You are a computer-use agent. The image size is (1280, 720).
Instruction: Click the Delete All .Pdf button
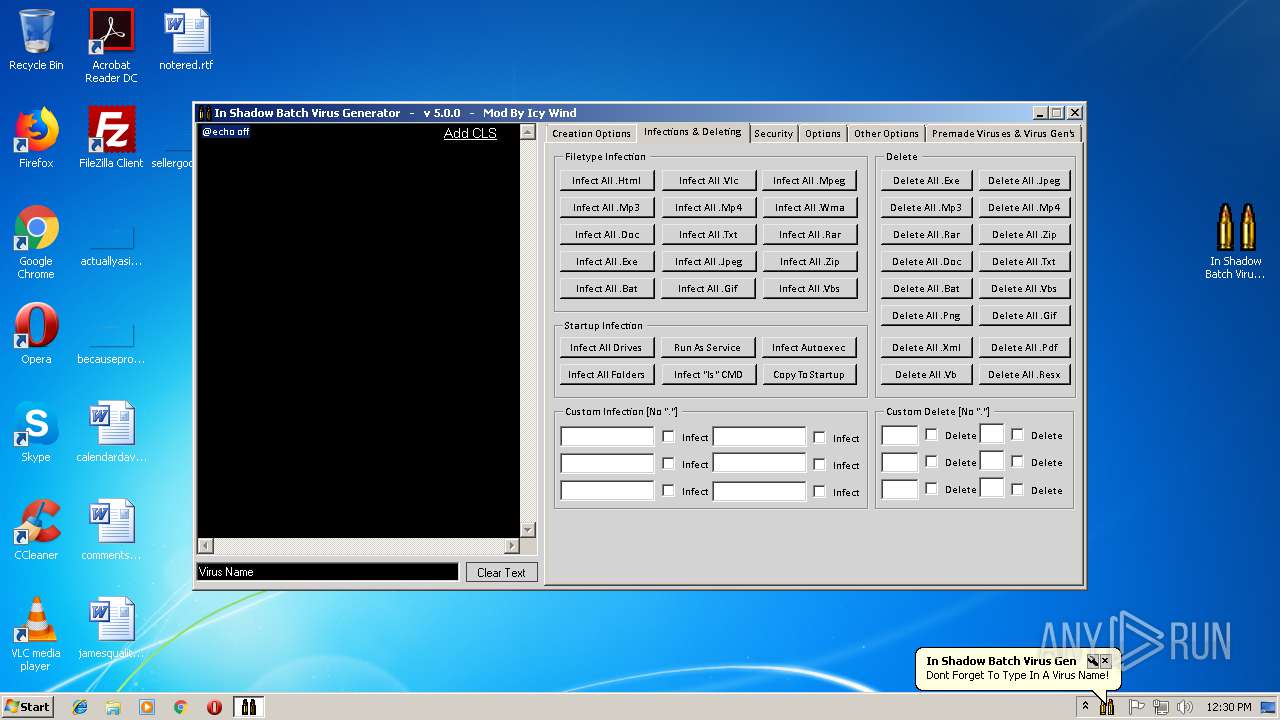click(1024, 347)
